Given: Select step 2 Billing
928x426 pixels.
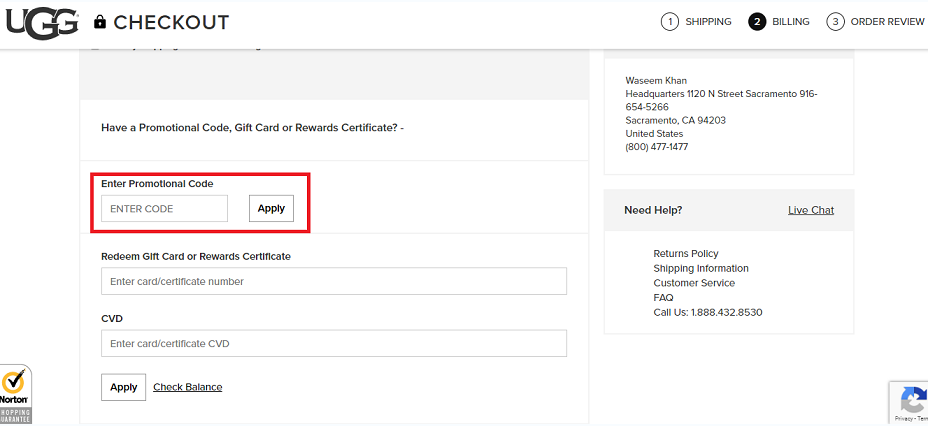Looking at the screenshot, I should (x=779, y=22).
